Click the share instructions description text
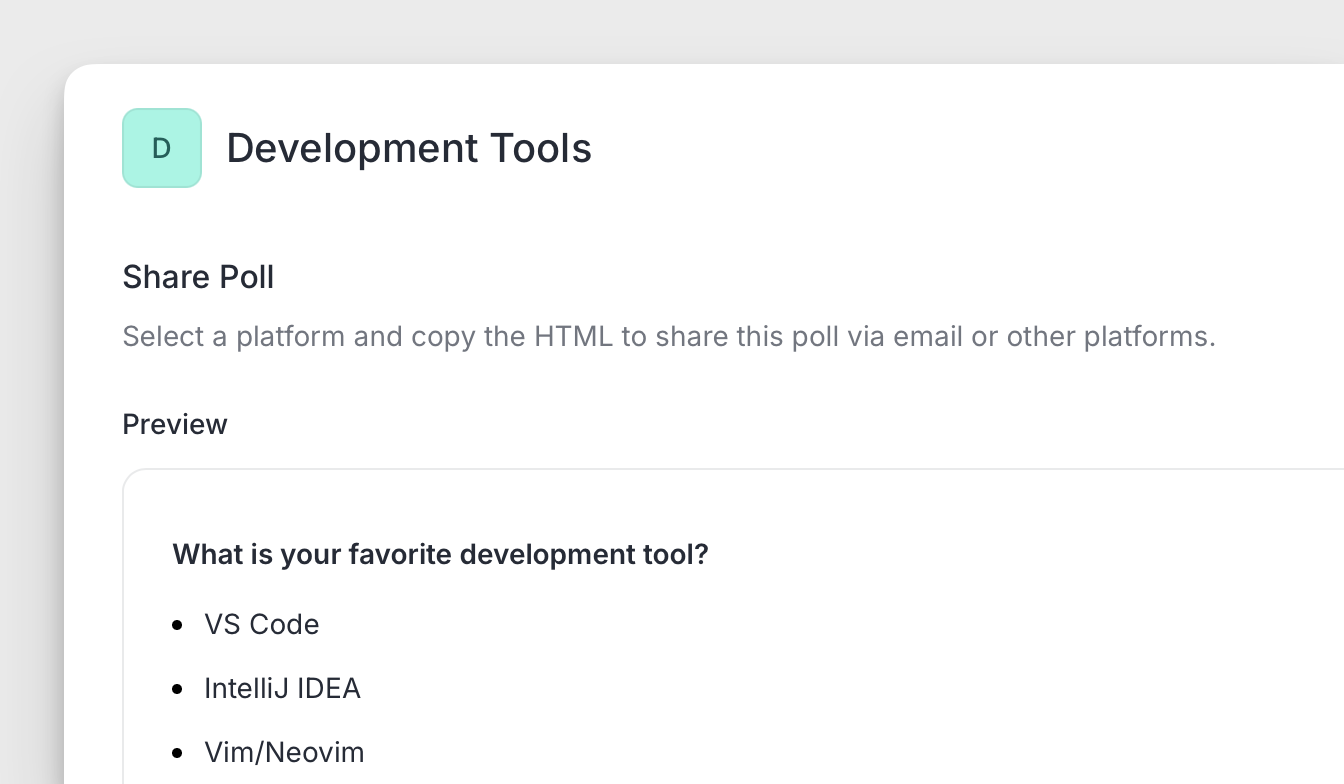Viewport: 1344px width, 784px height. click(x=668, y=336)
